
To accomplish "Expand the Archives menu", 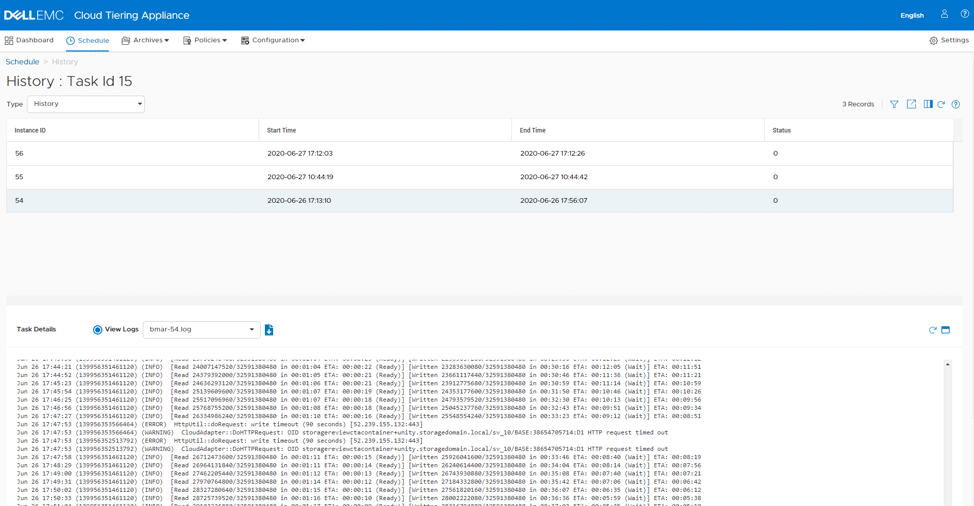I will coord(145,40).
